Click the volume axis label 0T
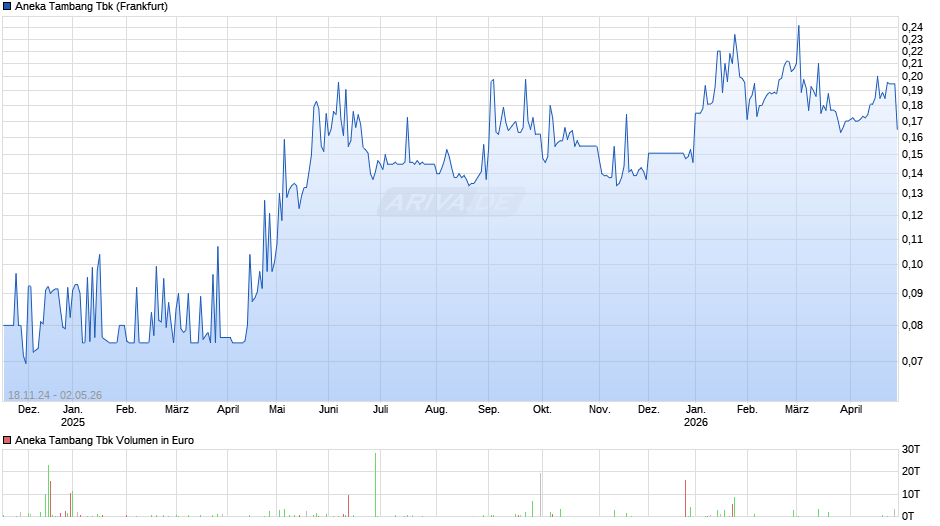Viewport: 940px width, 526px height. pos(908,516)
